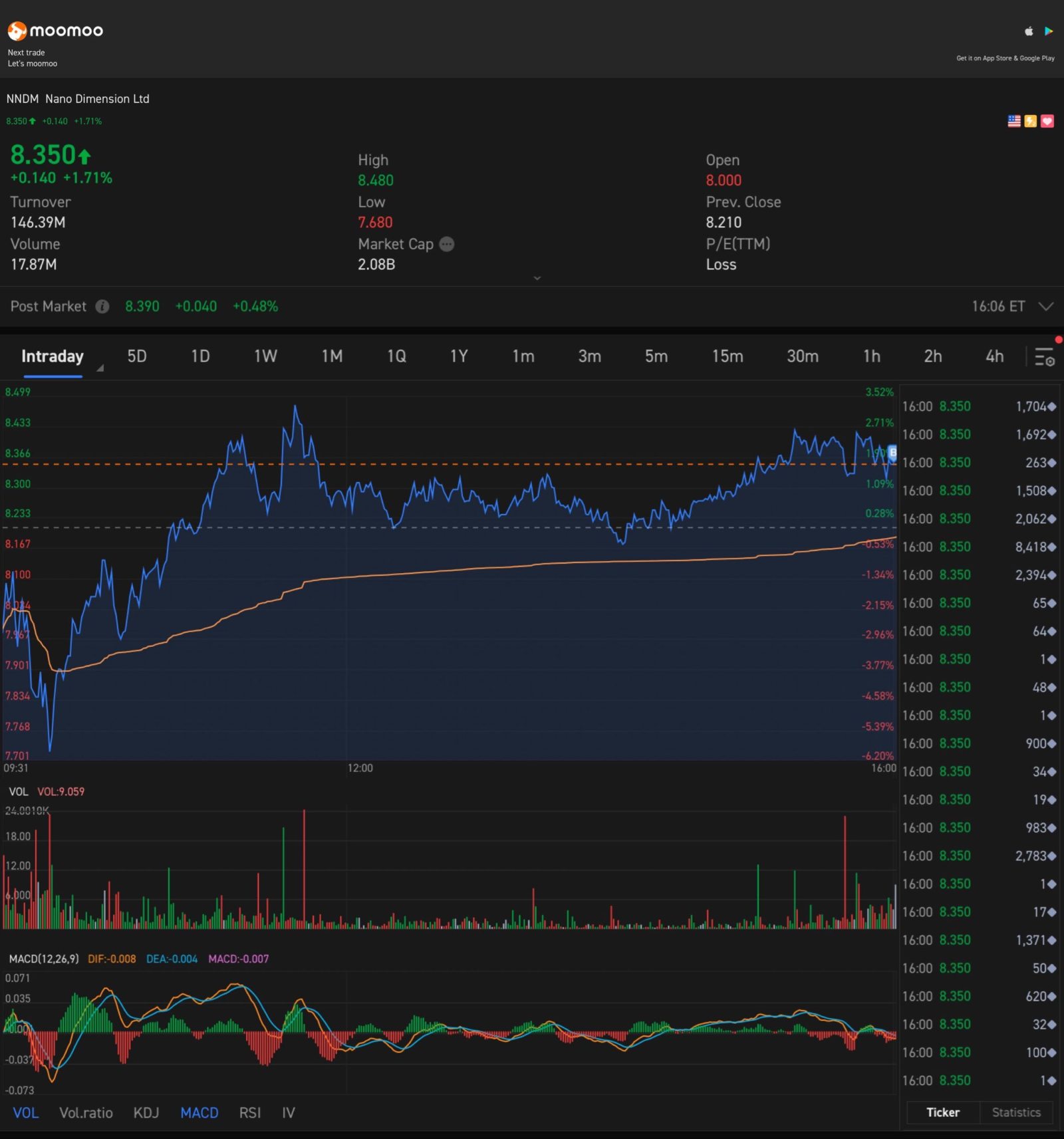Select the 1Y timeframe
Screen dimensions: 1064x1139
[x=459, y=356]
